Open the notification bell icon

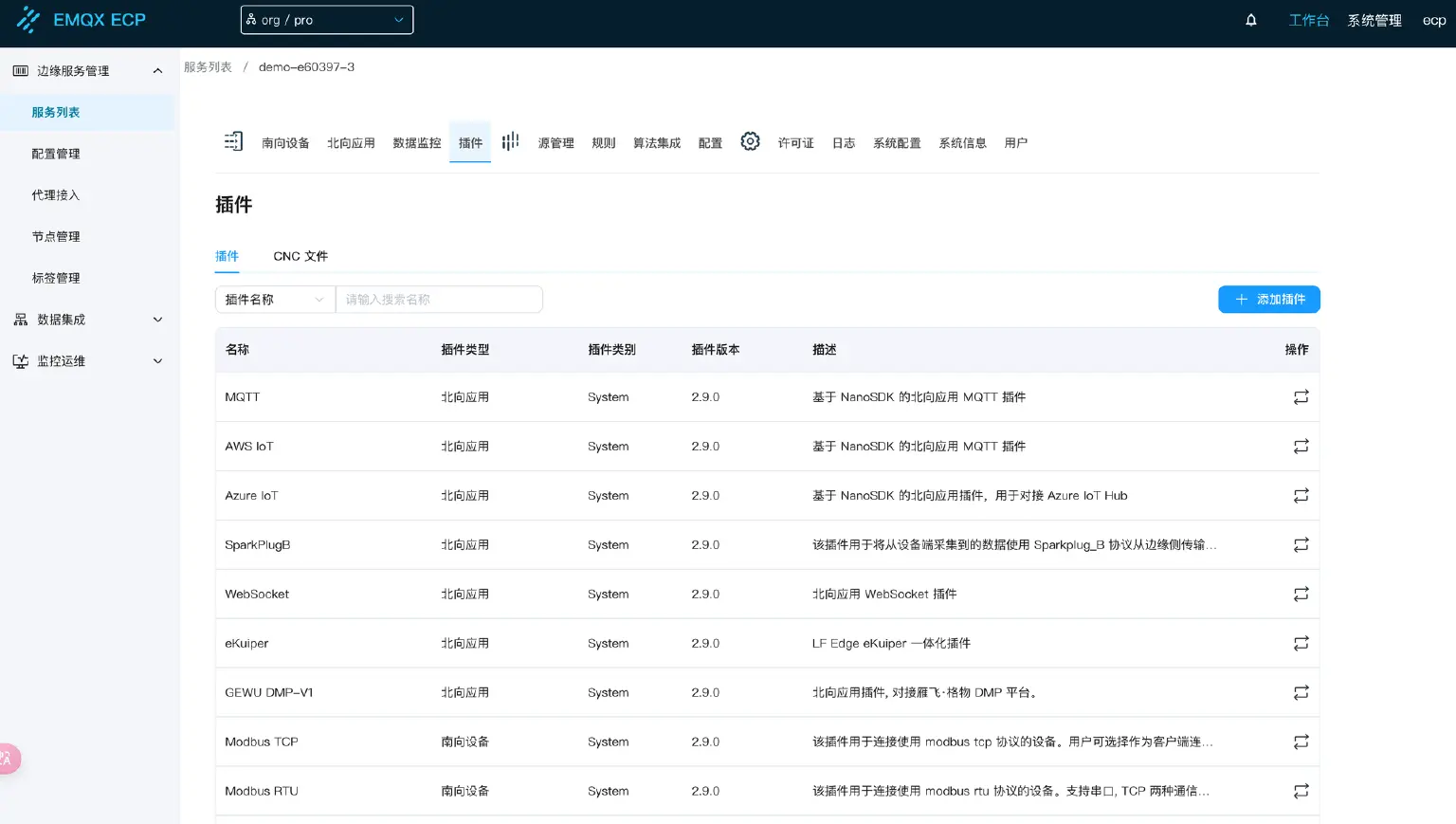coord(1249,19)
